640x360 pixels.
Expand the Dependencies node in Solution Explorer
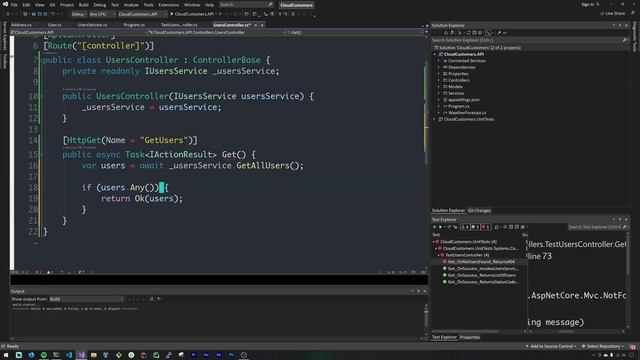pyautogui.click(x=439, y=67)
